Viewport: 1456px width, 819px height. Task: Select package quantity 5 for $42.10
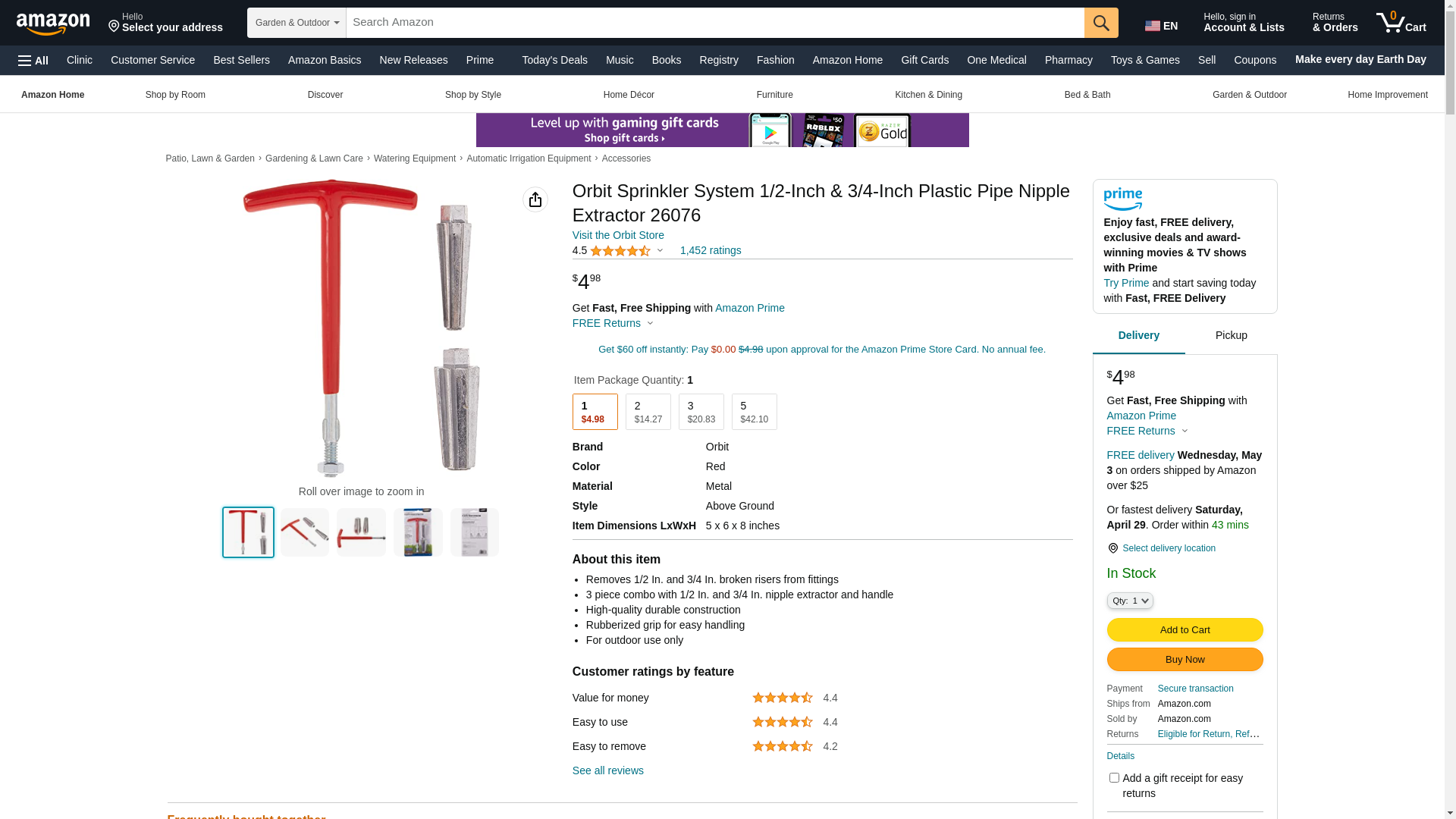coord(755,412)
